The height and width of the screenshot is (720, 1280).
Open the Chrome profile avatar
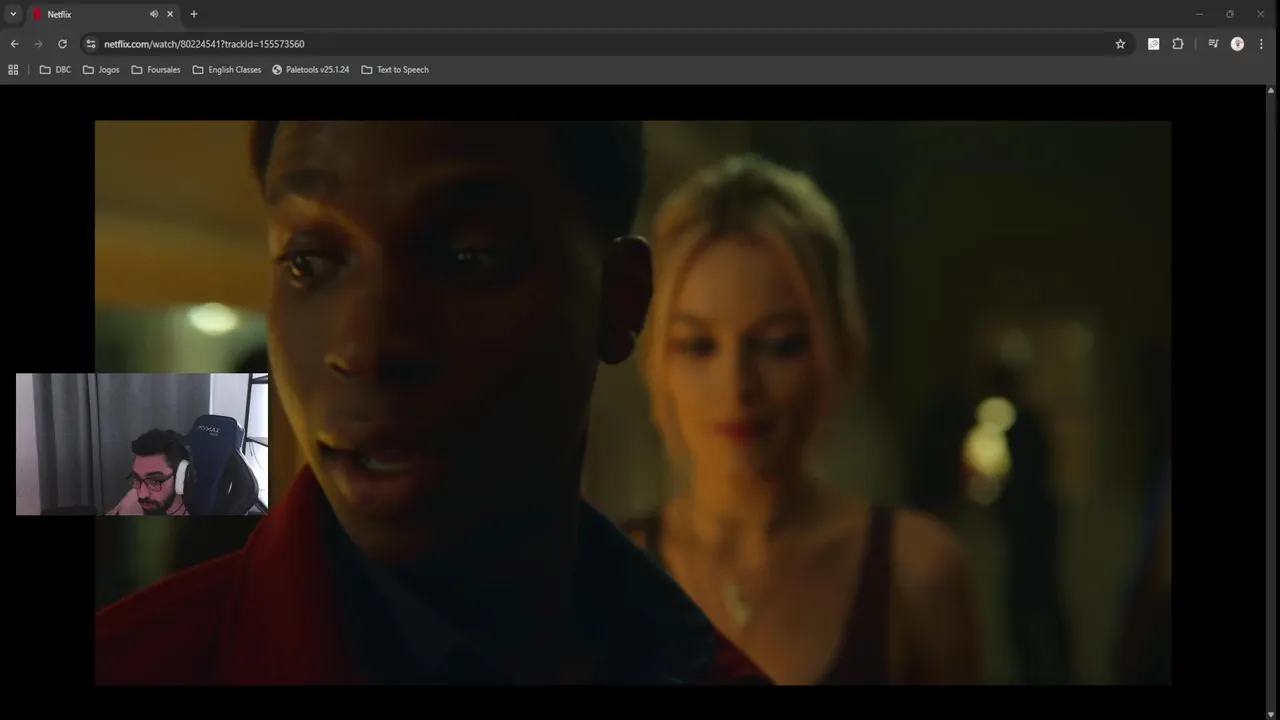pos(1237,44)
